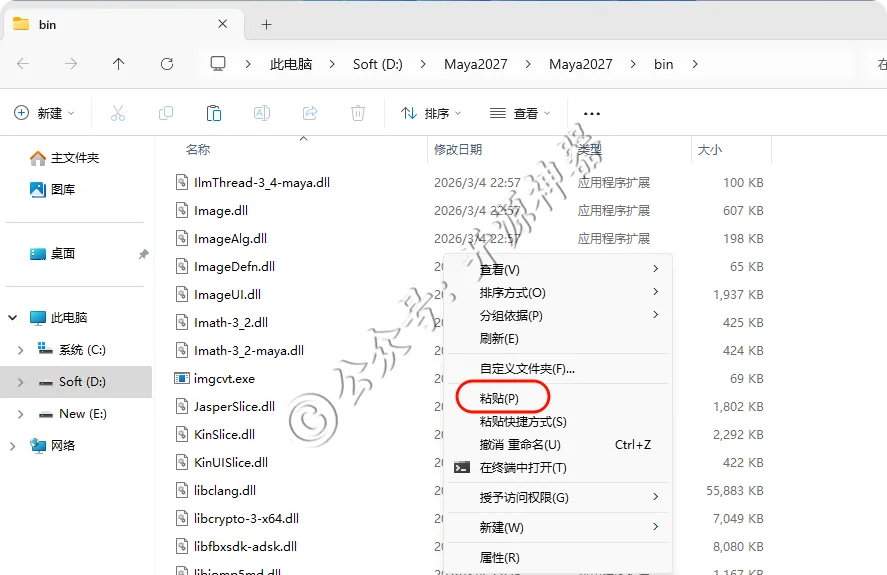887x575 pixels.
Task: Open 排序方式(O) submenu
Action: click(557, 293)
